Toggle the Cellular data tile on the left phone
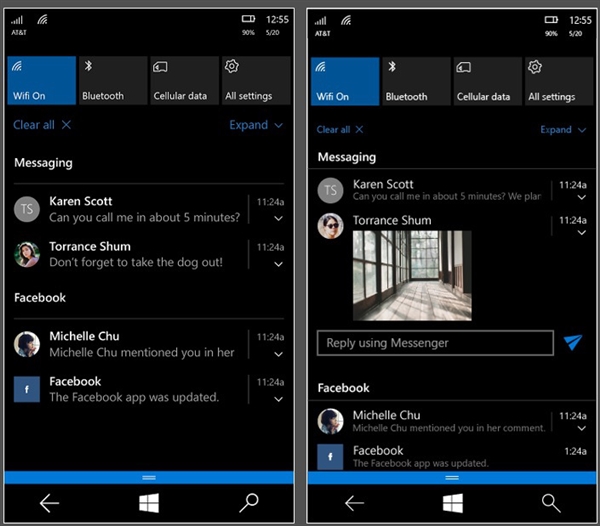This screenshot has width=600, height=526. pos(185,80)
